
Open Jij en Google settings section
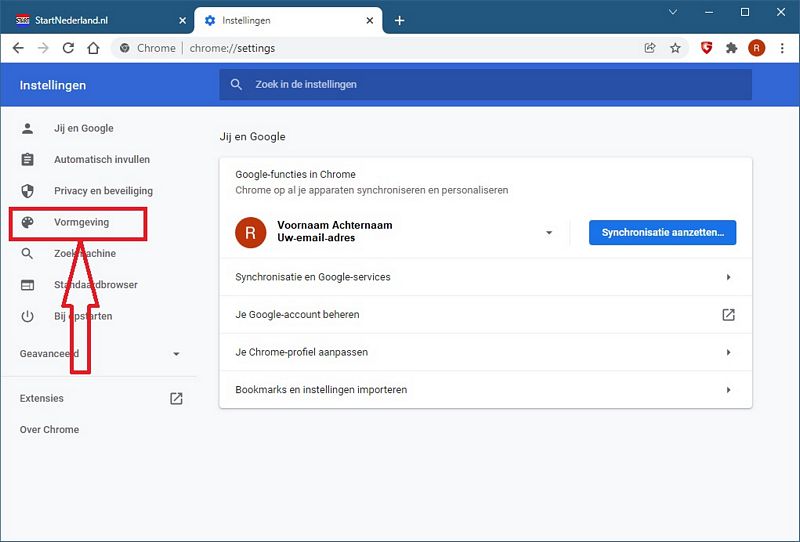point(84,128)
